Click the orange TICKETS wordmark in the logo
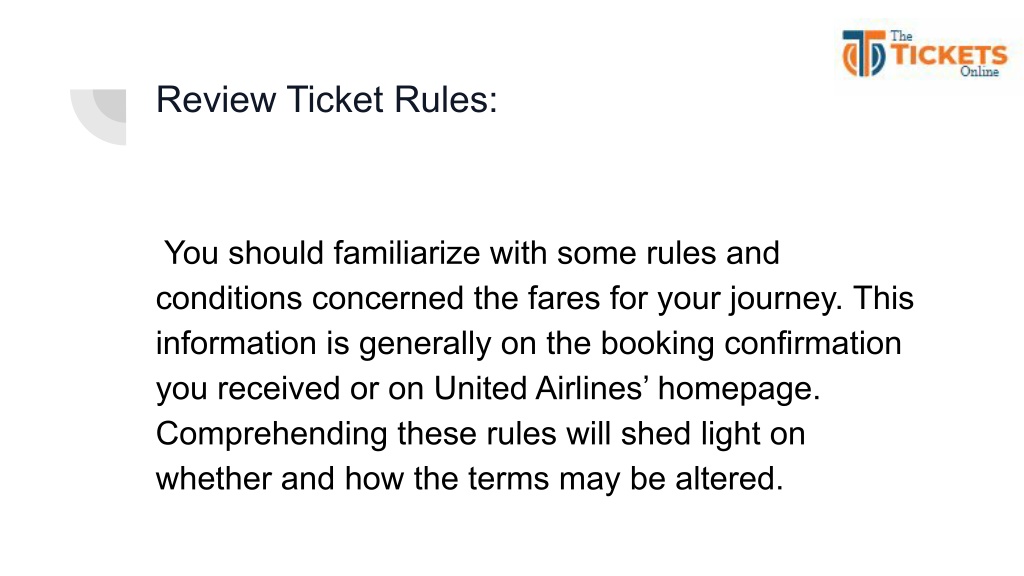This screenshot has height=576, width=1024. pyautogui.click(x=949, y=54)
